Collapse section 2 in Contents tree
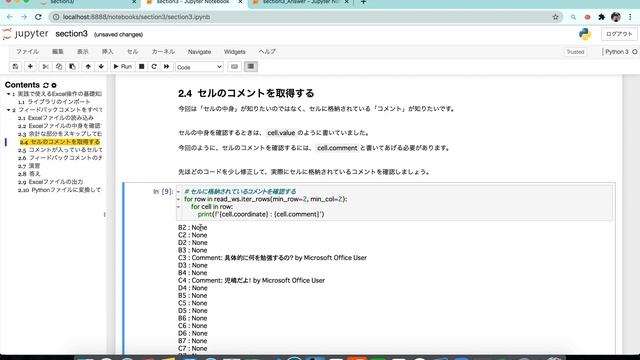This screenshot has height=360, width=640. pyautogui.click(x=8, y=110)
